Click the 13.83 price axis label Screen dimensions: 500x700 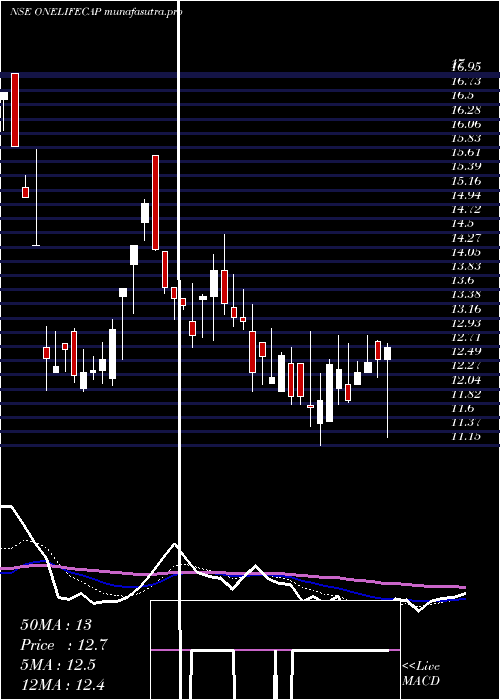coord(466,266)
